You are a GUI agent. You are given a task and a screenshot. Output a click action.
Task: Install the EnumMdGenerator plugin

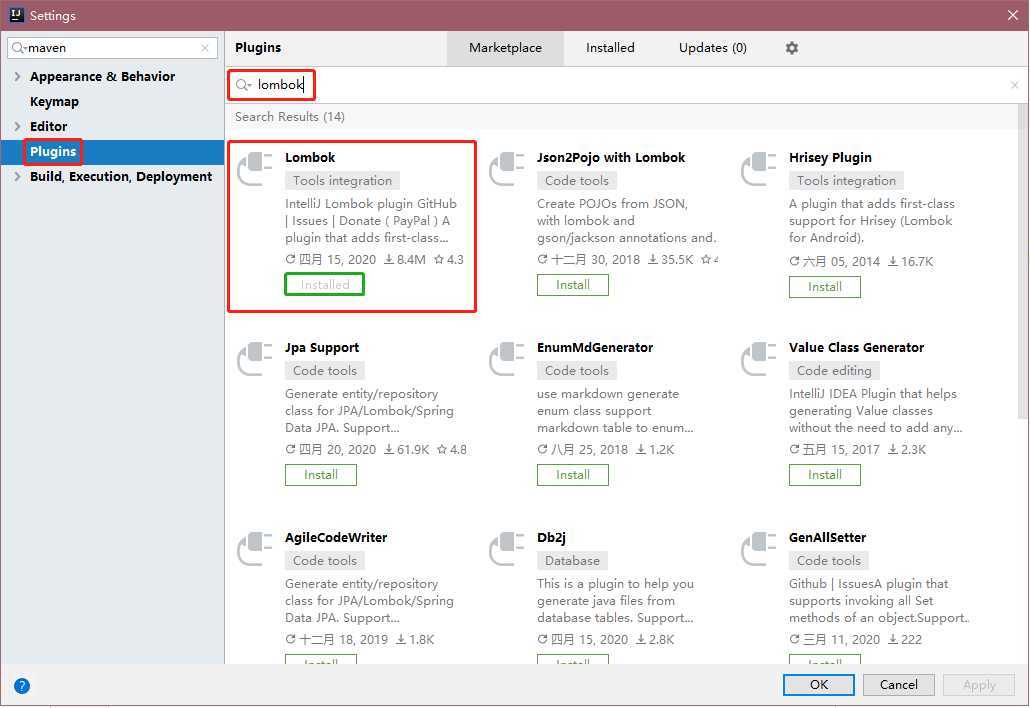pyautogui.click(x=573, y=475)
